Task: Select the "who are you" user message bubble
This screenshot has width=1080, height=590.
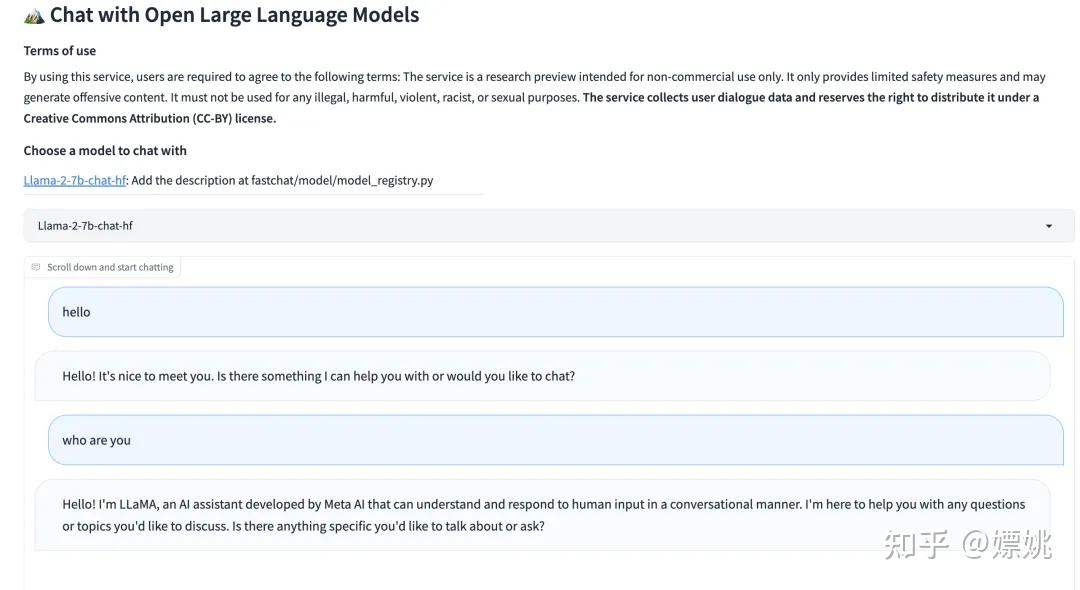Action: [x=555, y=440]
